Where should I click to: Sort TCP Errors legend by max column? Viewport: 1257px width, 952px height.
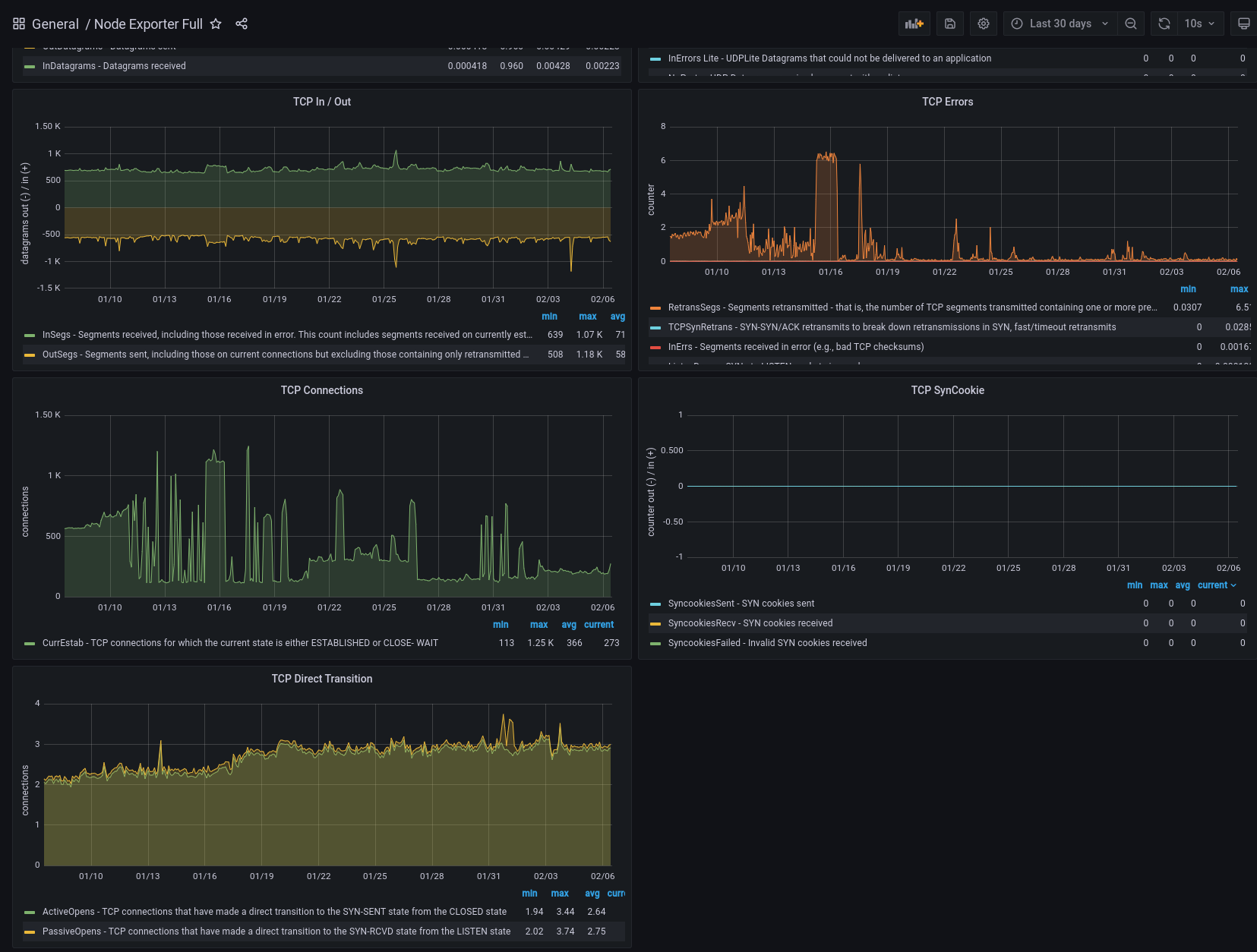[x=1239, y=289]
